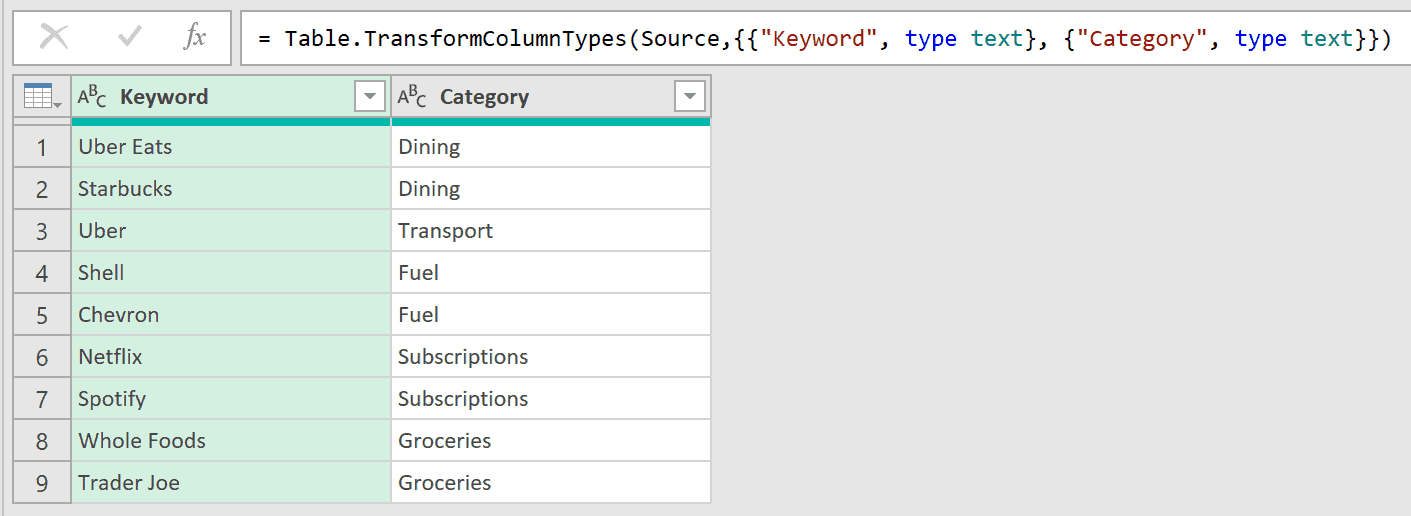
Task: Select row number 3
Action: [42, 231]
